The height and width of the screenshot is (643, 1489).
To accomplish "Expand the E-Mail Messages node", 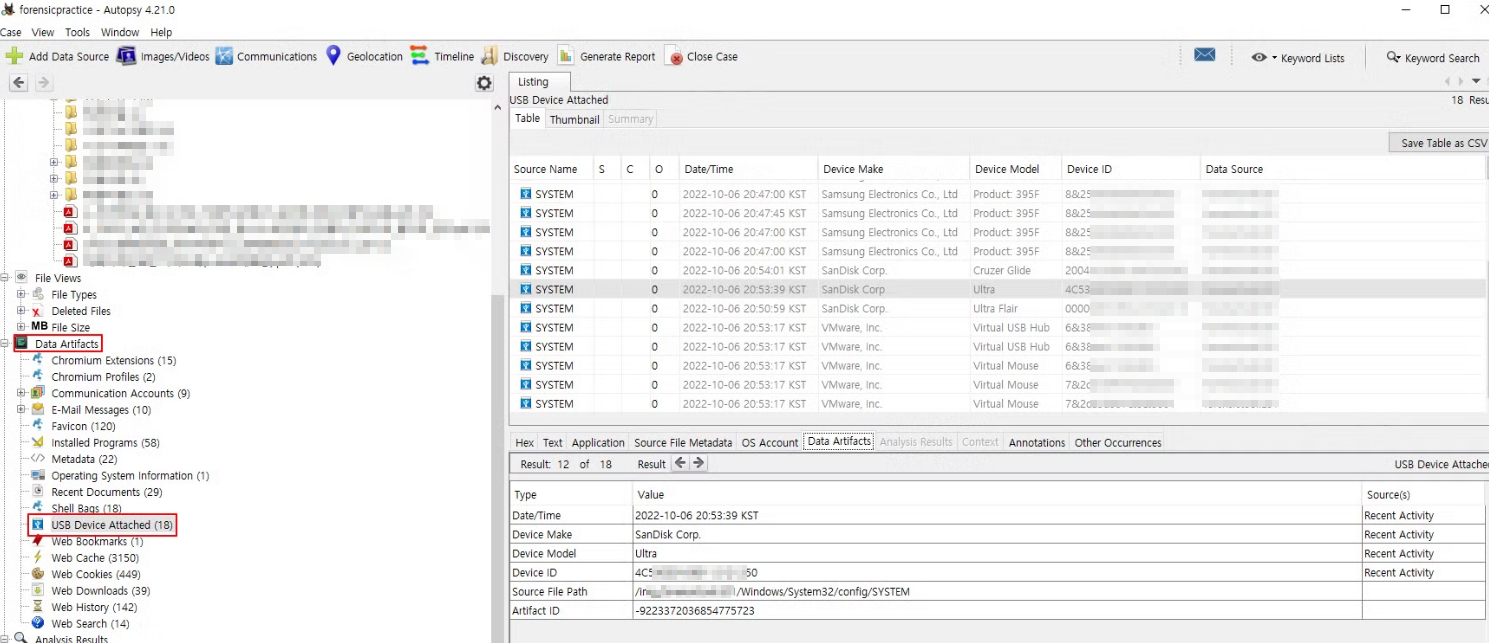I will click(21, 409).
